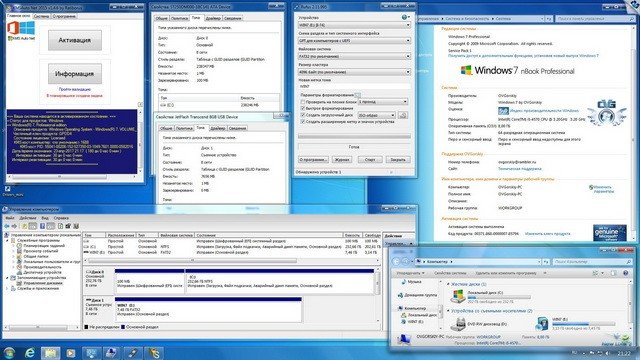Click Музыка in Explorer navigation pane

click(414, 282)
